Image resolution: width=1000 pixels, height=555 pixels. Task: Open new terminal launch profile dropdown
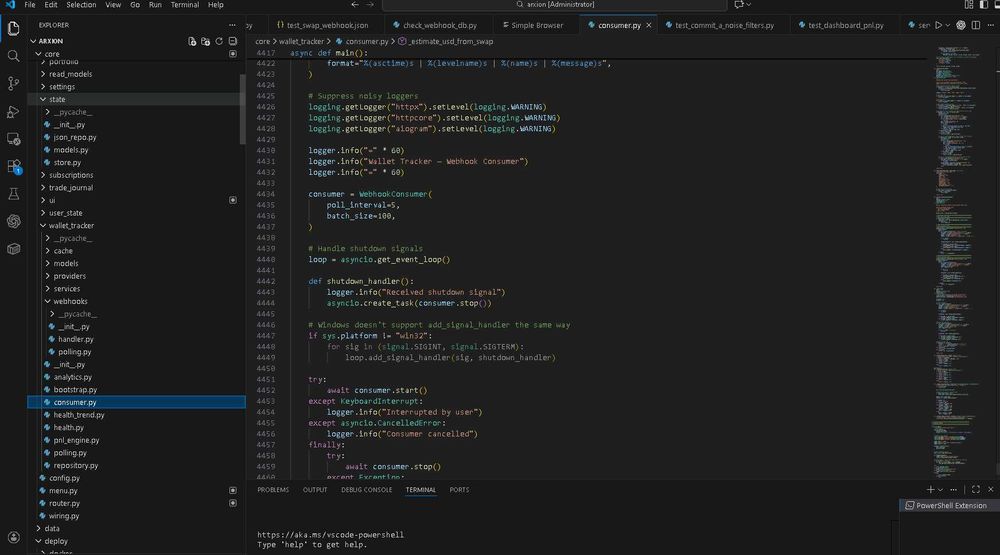941,489
